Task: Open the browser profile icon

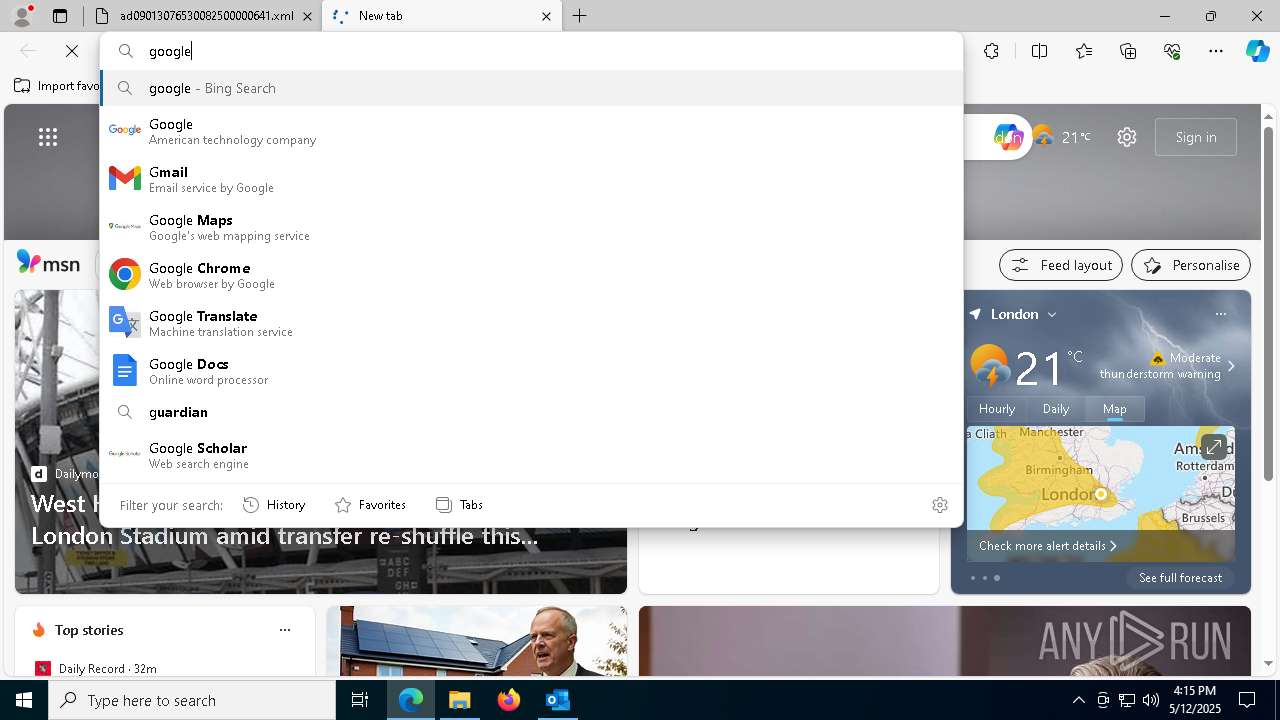Action: pos(22,15)
